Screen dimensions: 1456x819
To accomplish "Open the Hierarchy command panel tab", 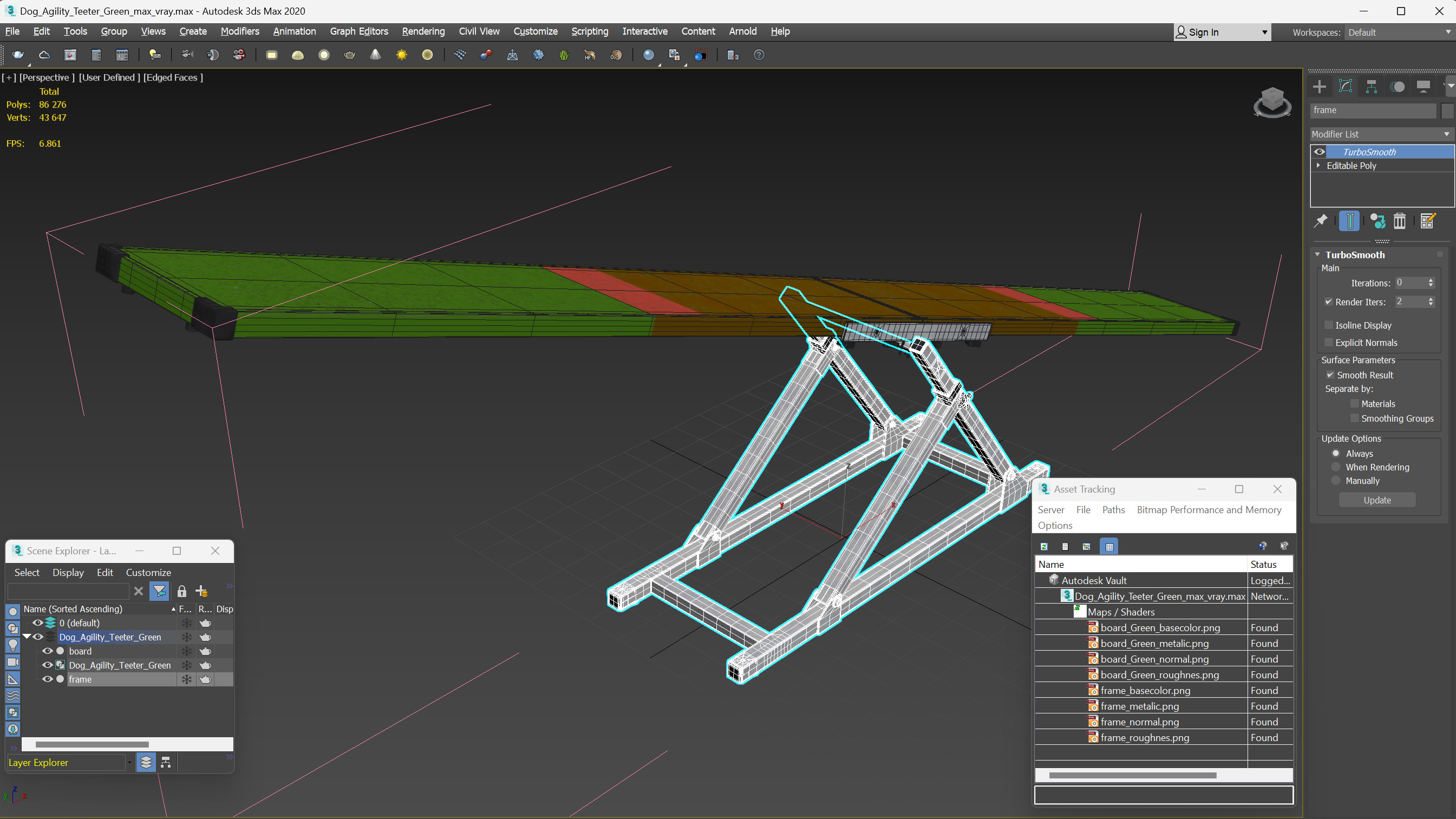I will point(1371,87).
